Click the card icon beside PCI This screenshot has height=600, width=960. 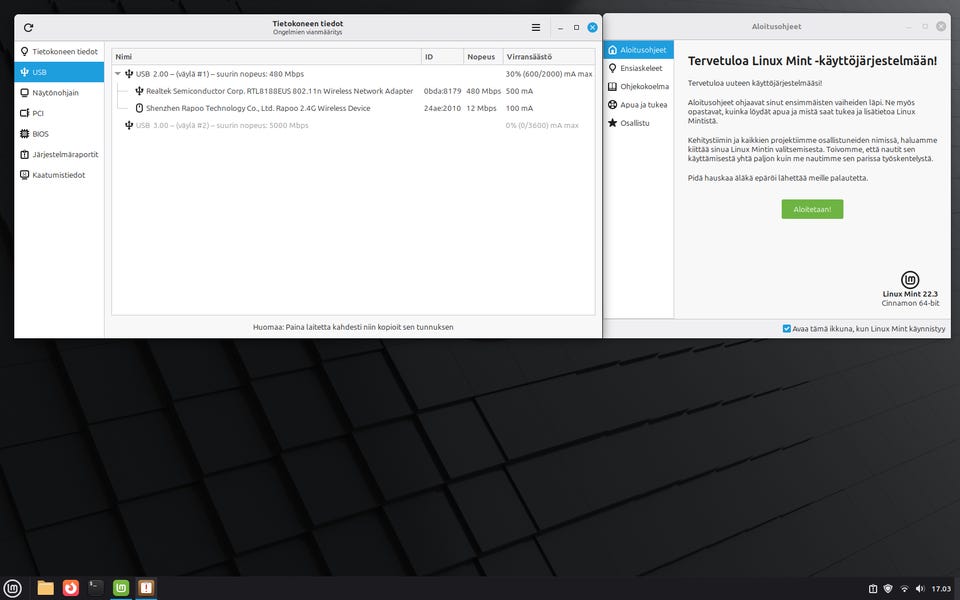pyautogui.click(x=24, y=113)
